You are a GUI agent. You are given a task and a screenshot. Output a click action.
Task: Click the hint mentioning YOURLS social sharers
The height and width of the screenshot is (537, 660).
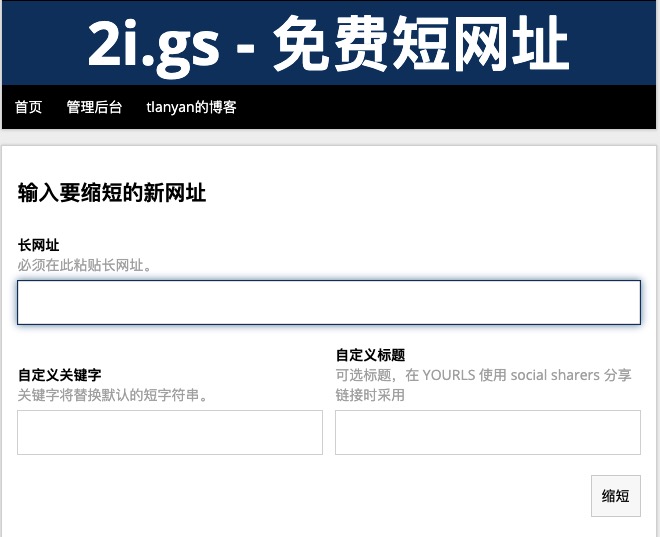coord(483,385)
